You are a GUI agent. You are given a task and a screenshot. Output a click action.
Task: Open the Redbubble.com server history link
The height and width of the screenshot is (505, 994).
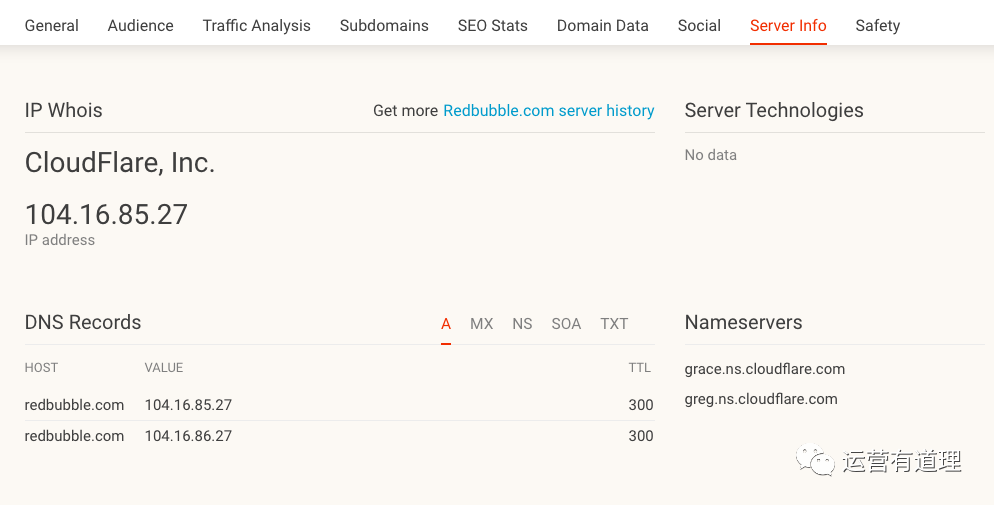[x=548, y=110]
